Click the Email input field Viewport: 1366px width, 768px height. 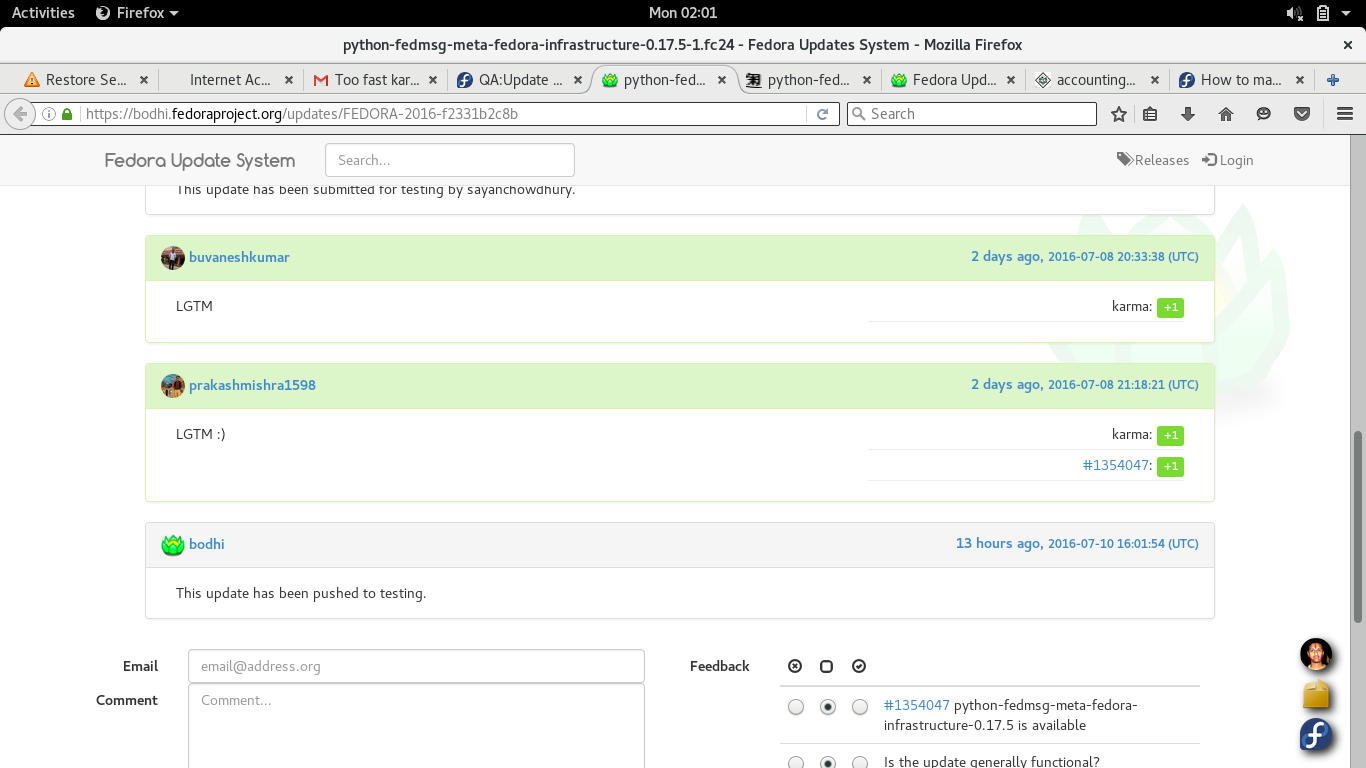[x=416, y=666]
